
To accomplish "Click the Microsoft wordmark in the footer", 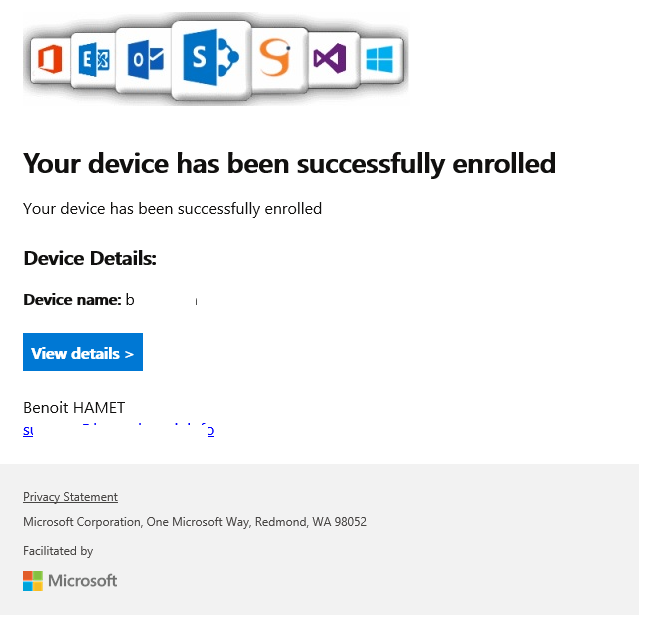I will [x=83, y=581].
